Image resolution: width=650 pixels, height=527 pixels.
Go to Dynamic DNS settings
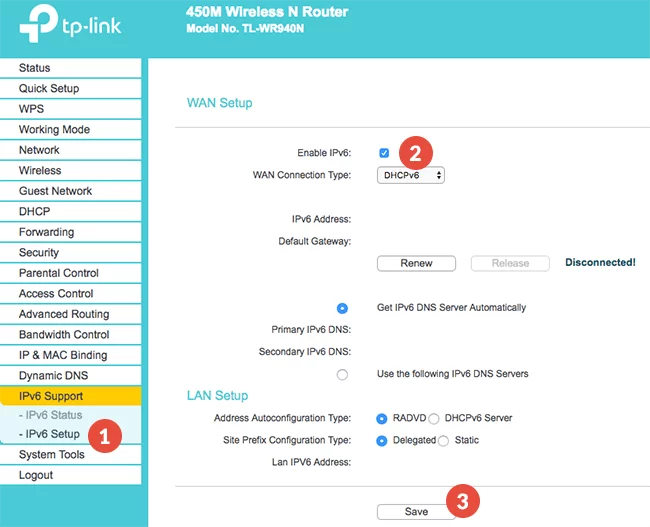(x=70, y=376)
